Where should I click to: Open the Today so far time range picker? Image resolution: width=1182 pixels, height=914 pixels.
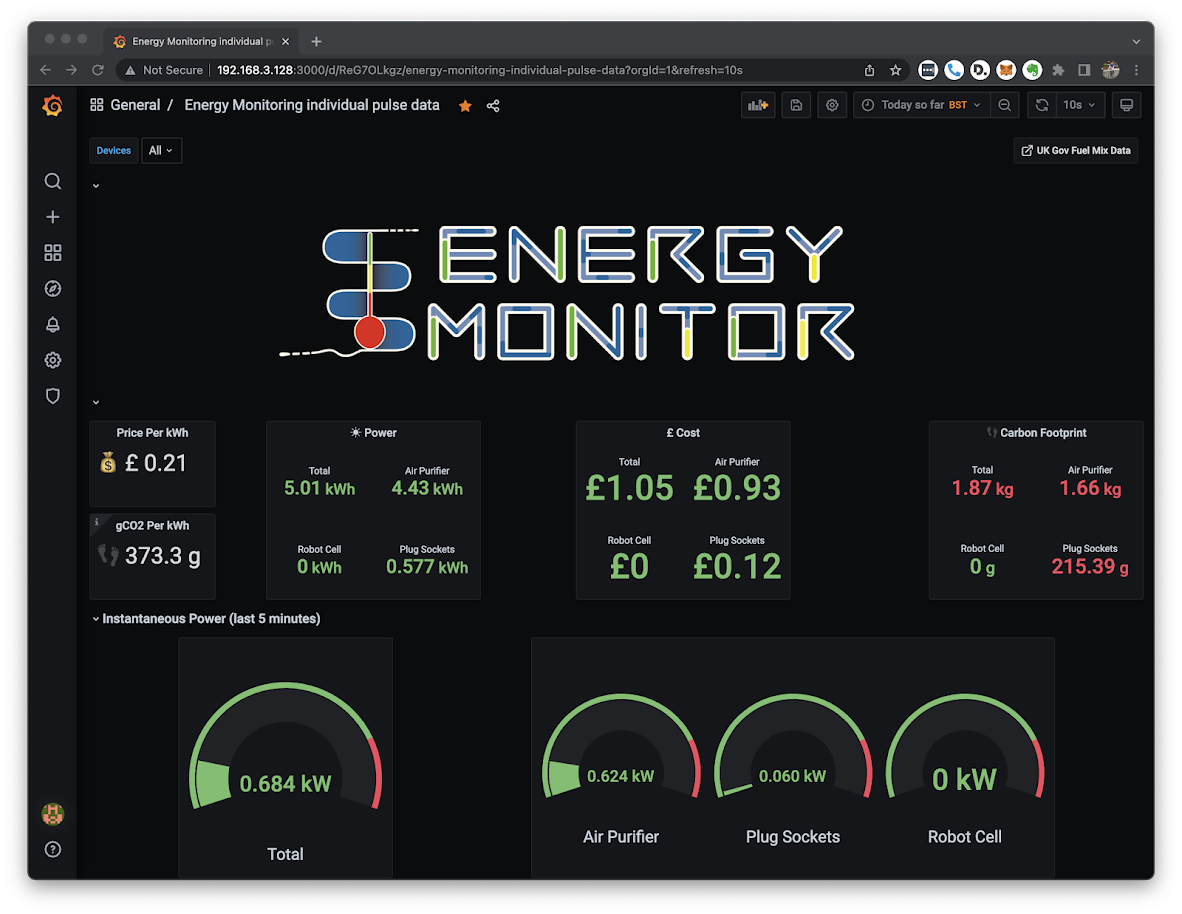click(x=919, y=104)
